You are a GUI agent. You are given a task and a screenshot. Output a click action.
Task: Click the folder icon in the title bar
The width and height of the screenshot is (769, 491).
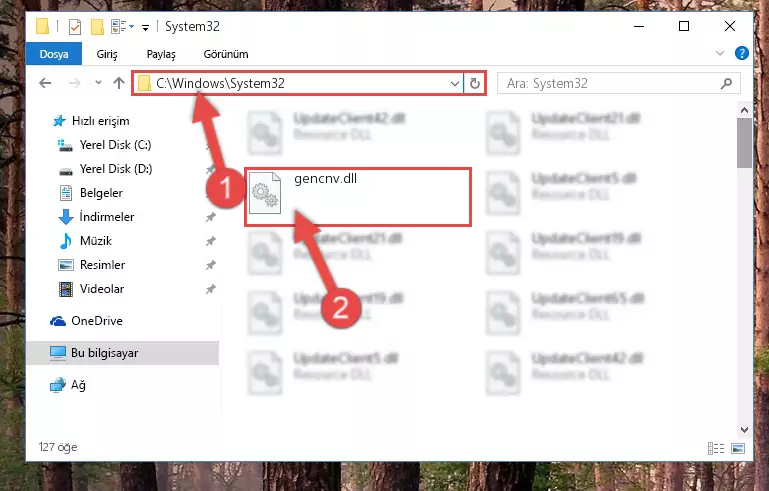coord(43,26)
